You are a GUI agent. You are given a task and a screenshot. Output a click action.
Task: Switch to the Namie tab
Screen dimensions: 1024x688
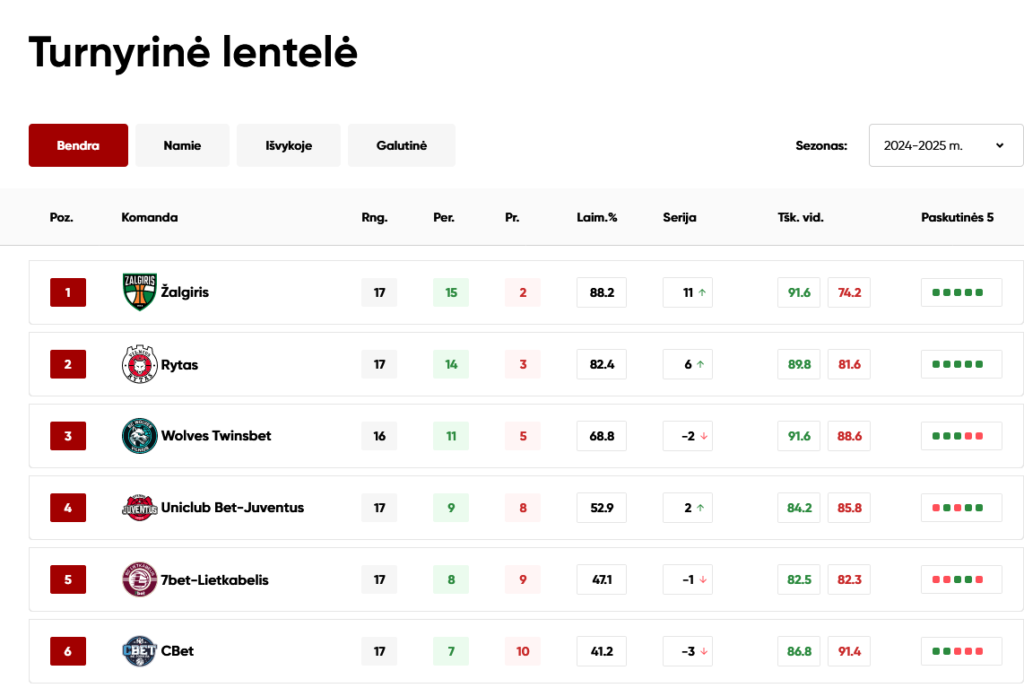(x=182, y=146)
